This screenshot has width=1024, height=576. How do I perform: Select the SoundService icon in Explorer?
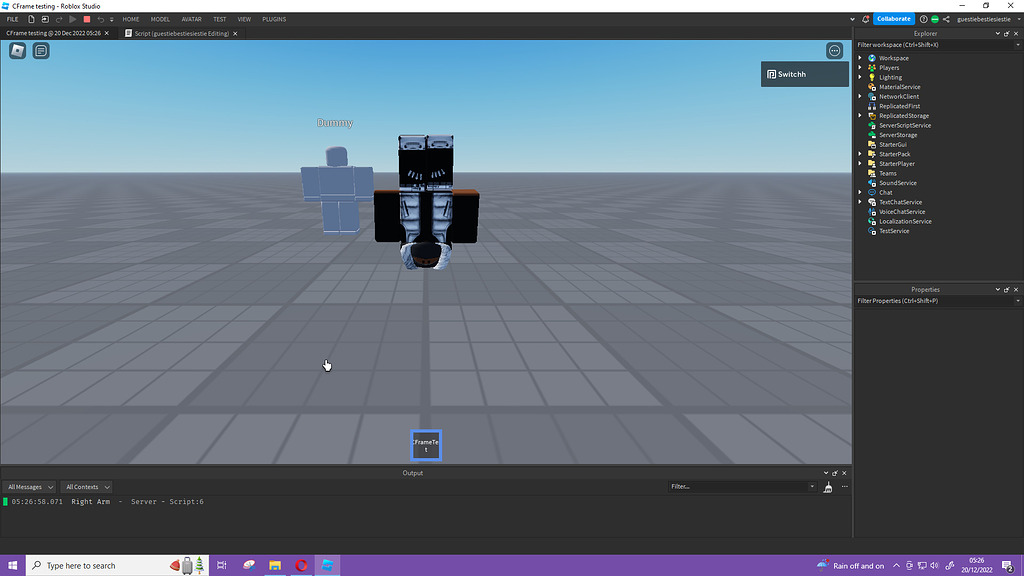click(871, 182)
